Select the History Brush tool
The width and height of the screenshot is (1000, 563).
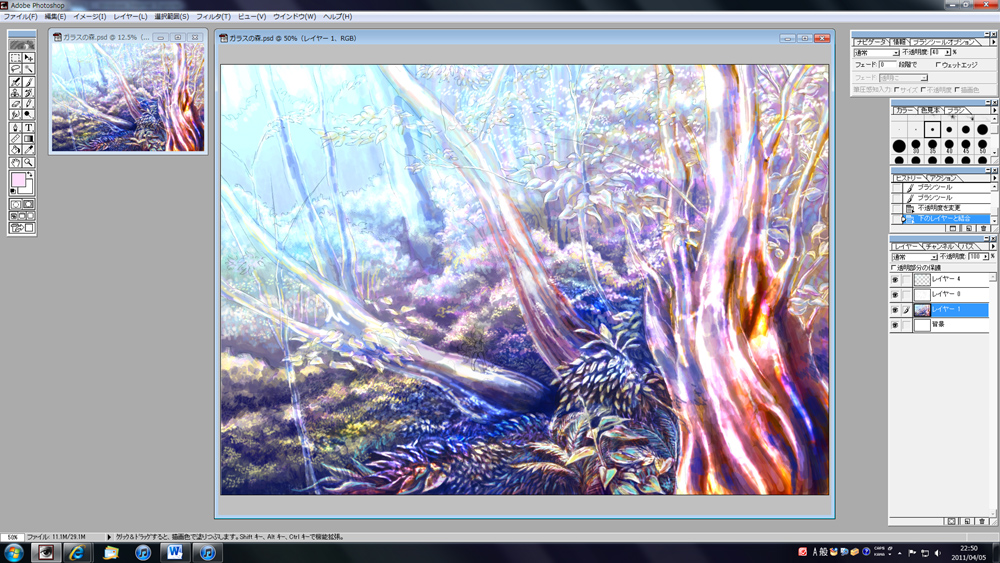point(29,92)
